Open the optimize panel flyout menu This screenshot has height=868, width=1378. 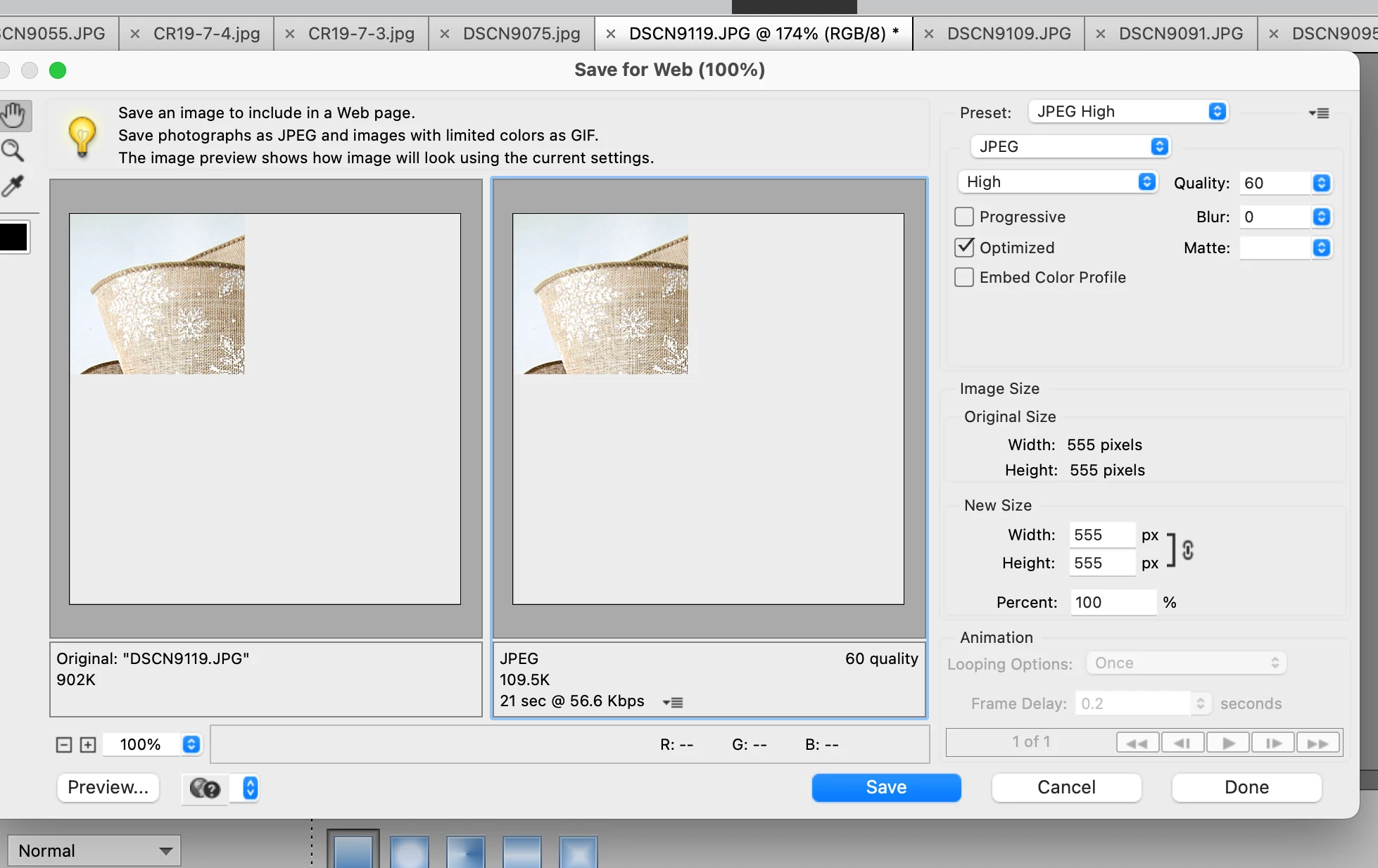tap(1319, 113)
